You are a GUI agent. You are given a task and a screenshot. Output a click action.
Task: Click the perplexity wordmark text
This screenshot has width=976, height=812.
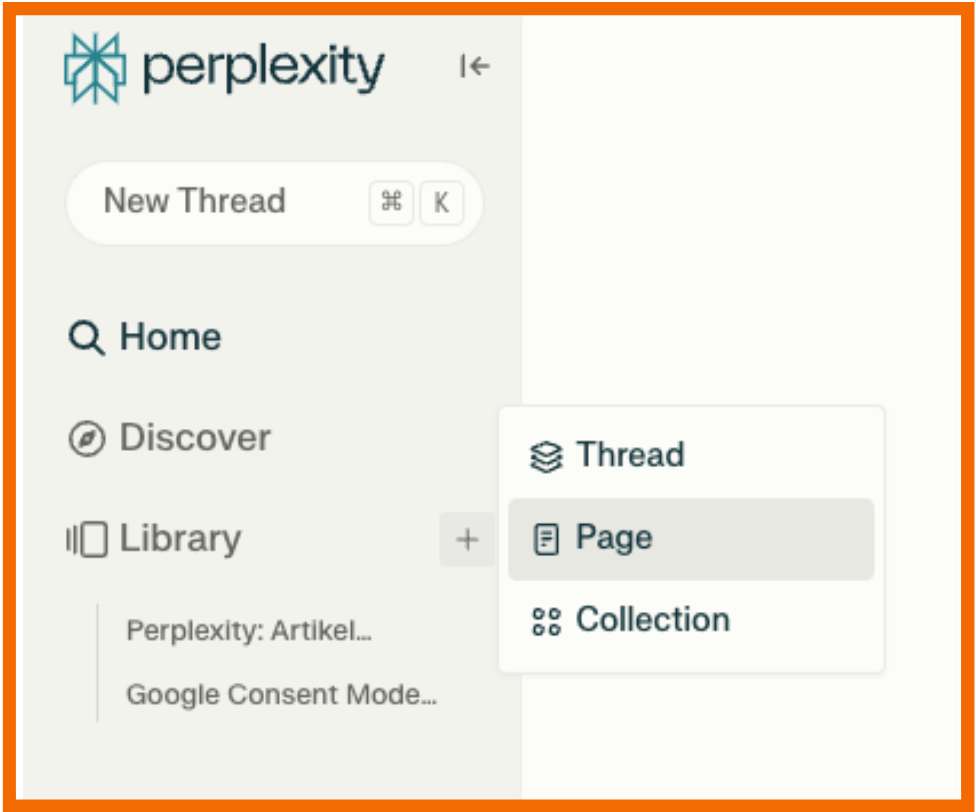tap(263, 68)
